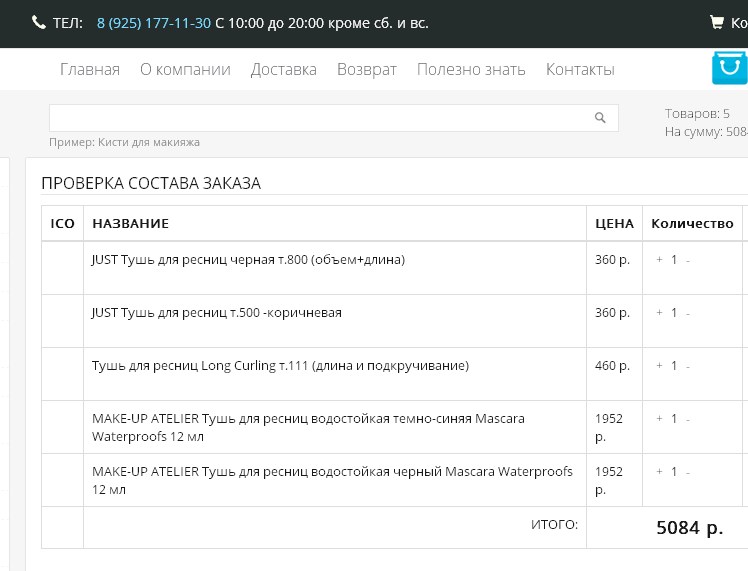This screenshot has height=571, width=748.
Task: Click the ЦЕНА column header
Action: (614, 223)
